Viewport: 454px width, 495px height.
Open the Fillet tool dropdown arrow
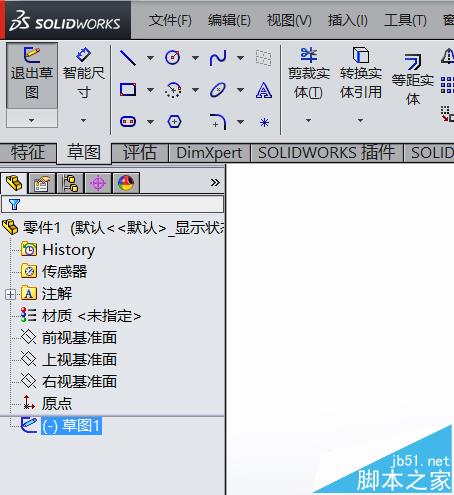240,122
